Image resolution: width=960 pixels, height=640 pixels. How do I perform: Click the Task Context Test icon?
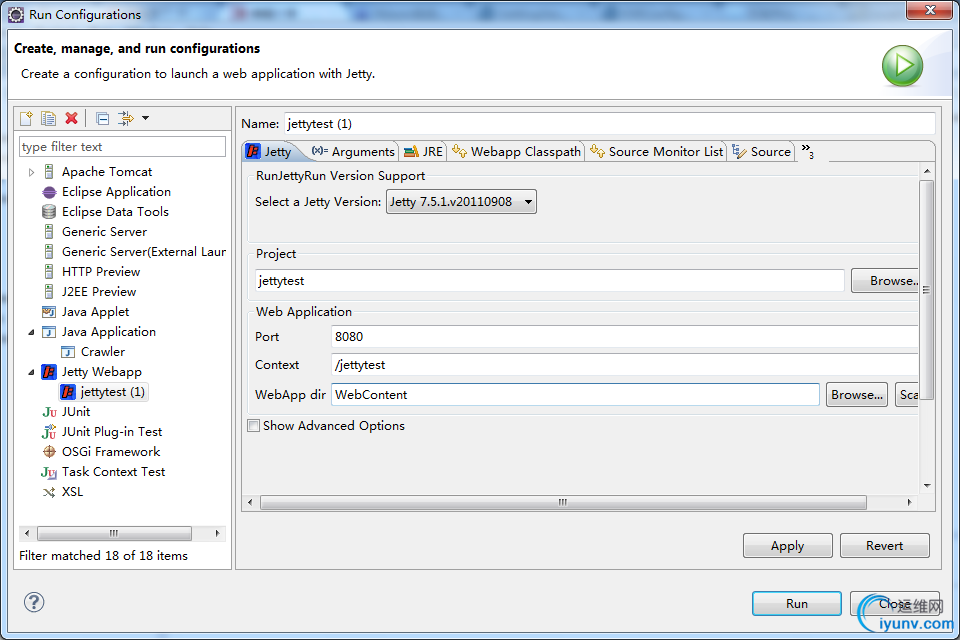tap(49, 472)
